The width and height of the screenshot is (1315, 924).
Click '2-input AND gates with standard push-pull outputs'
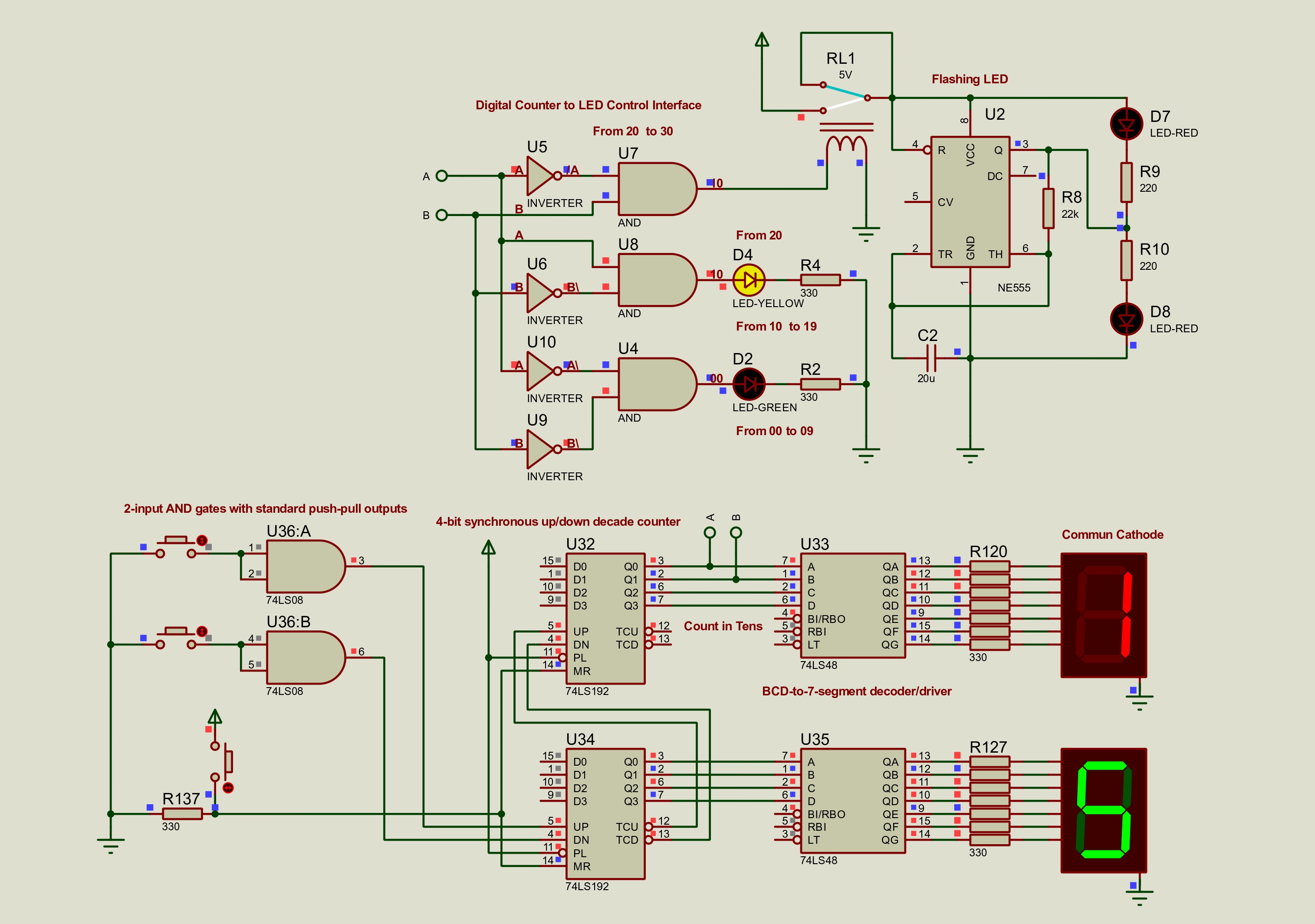coord(265,508)
